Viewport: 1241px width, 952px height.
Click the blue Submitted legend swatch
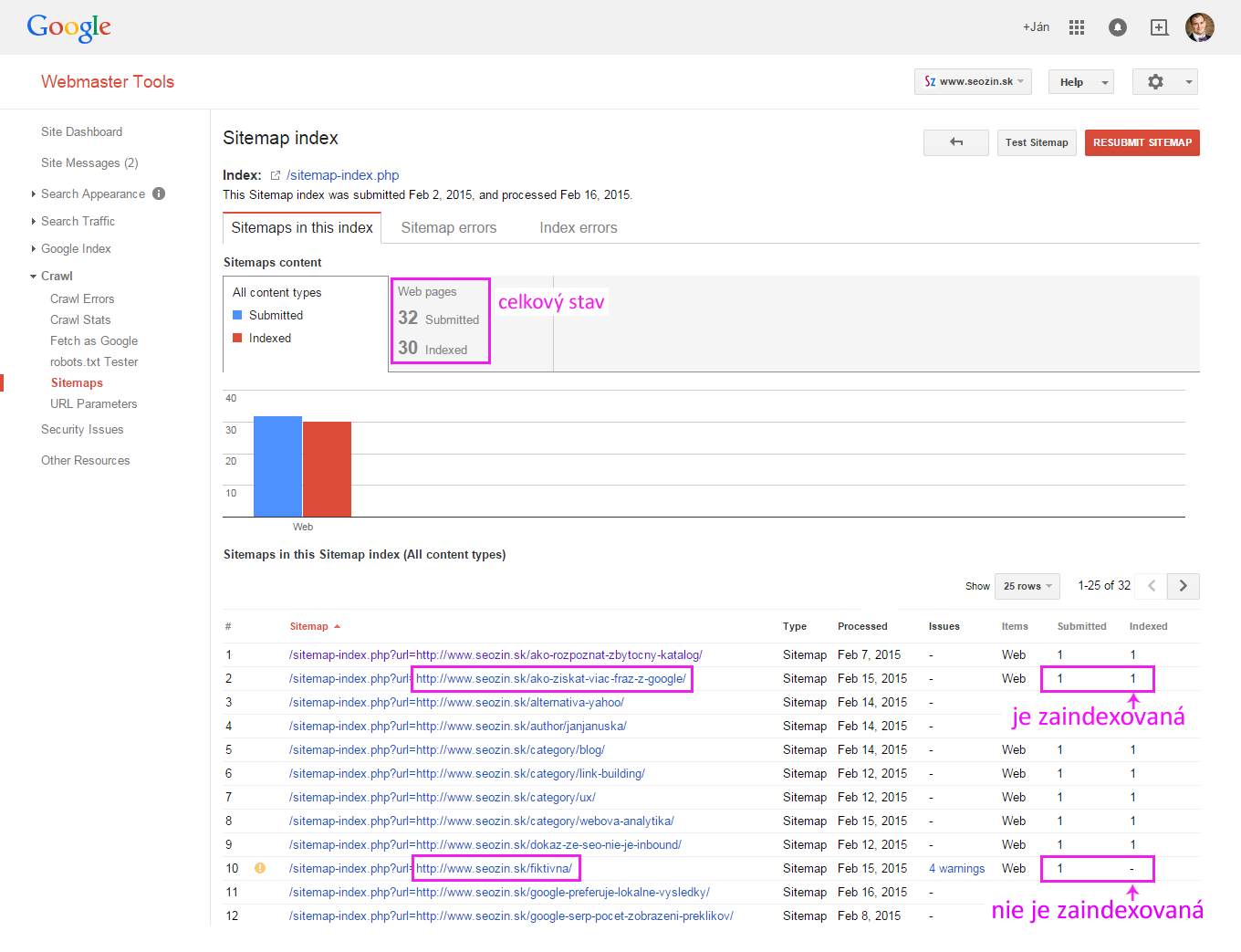[237, 315]
